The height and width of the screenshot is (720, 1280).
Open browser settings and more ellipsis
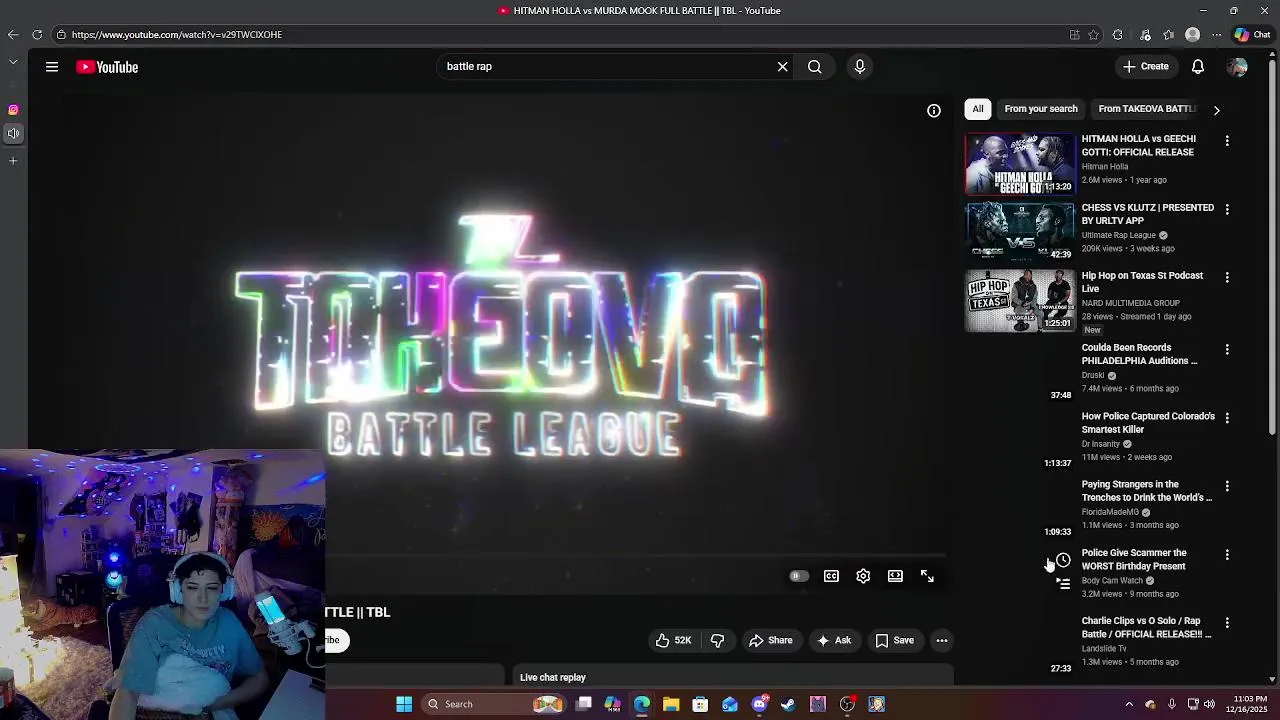point(1217,35)
